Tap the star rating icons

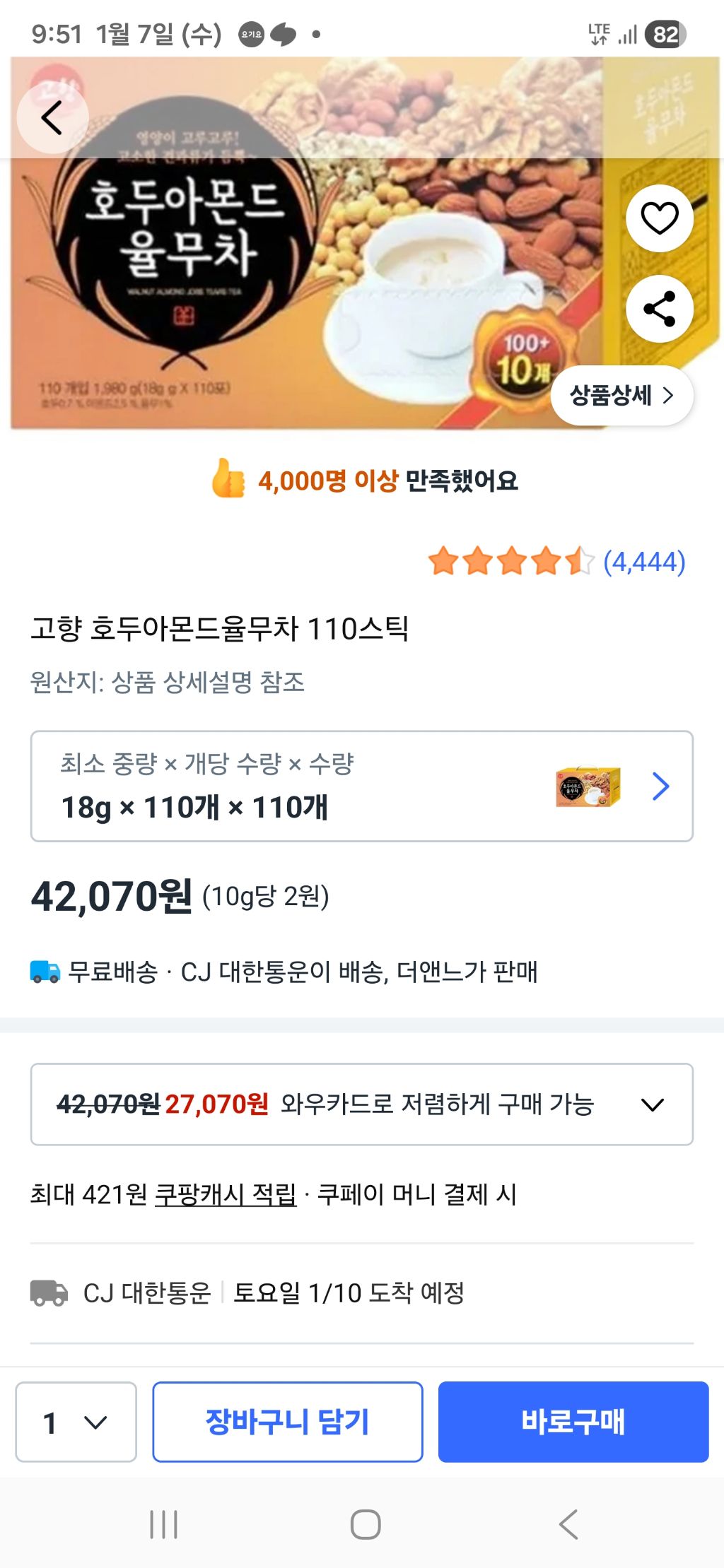510,562
